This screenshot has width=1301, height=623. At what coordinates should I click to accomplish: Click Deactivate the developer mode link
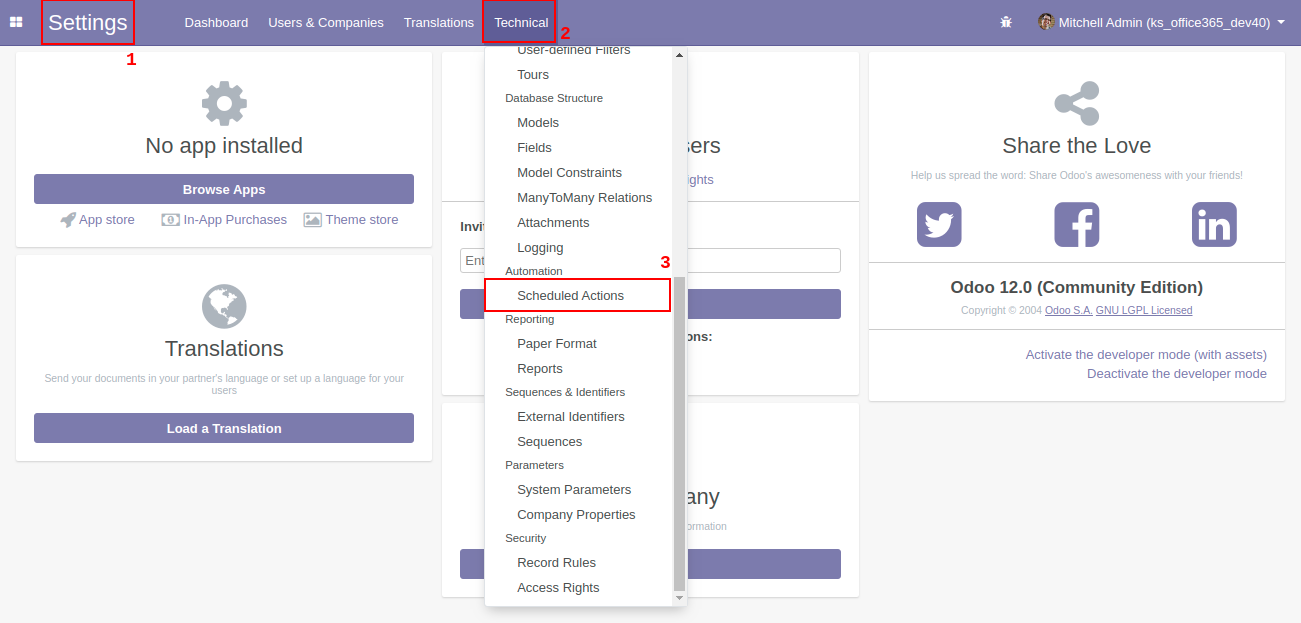(1176, 374)
